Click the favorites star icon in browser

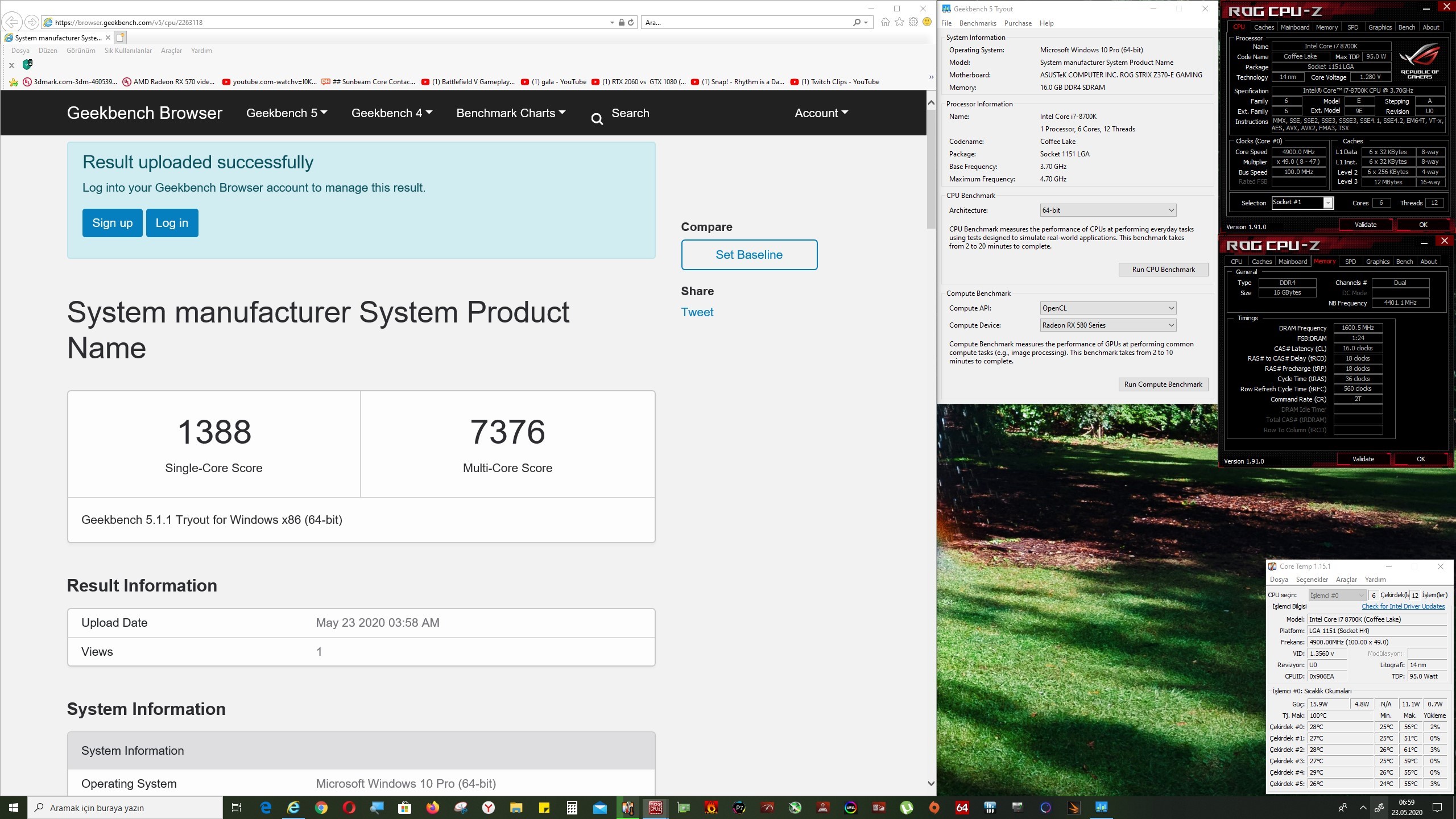pyautogui.click(x=899, y=22)
